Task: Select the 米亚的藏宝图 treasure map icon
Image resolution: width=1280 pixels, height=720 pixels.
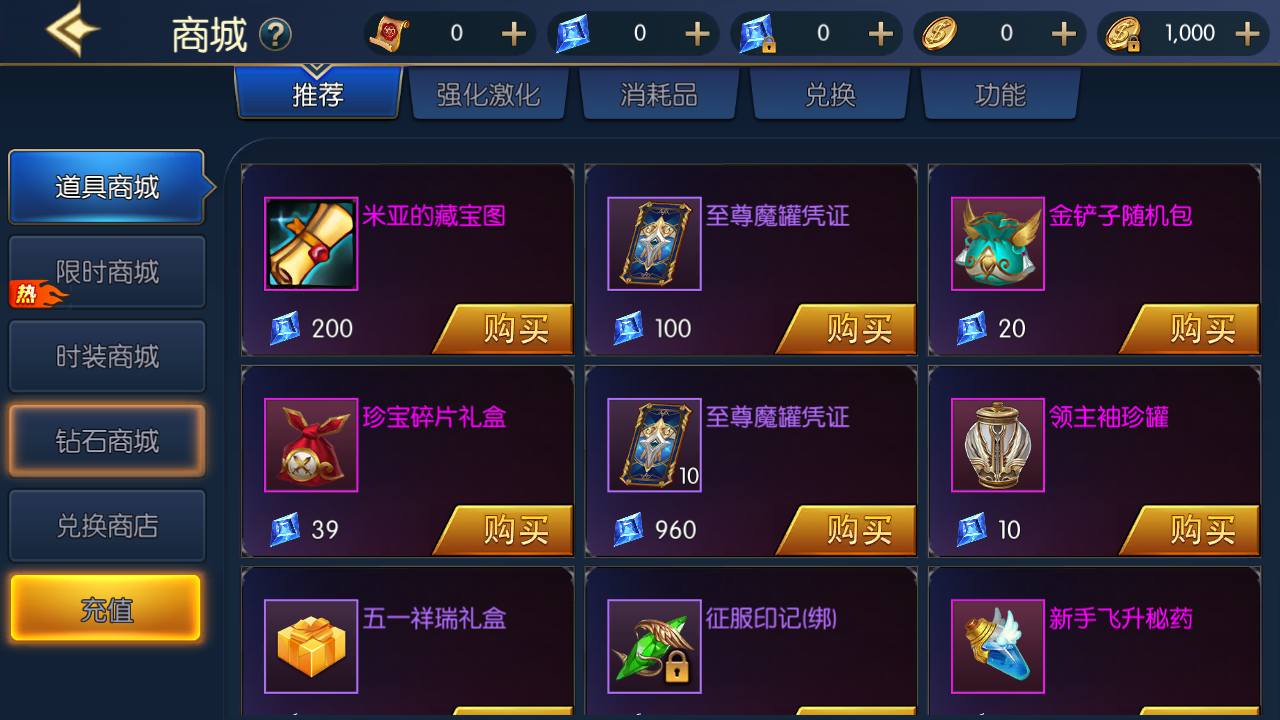Action: click(311, 244)
